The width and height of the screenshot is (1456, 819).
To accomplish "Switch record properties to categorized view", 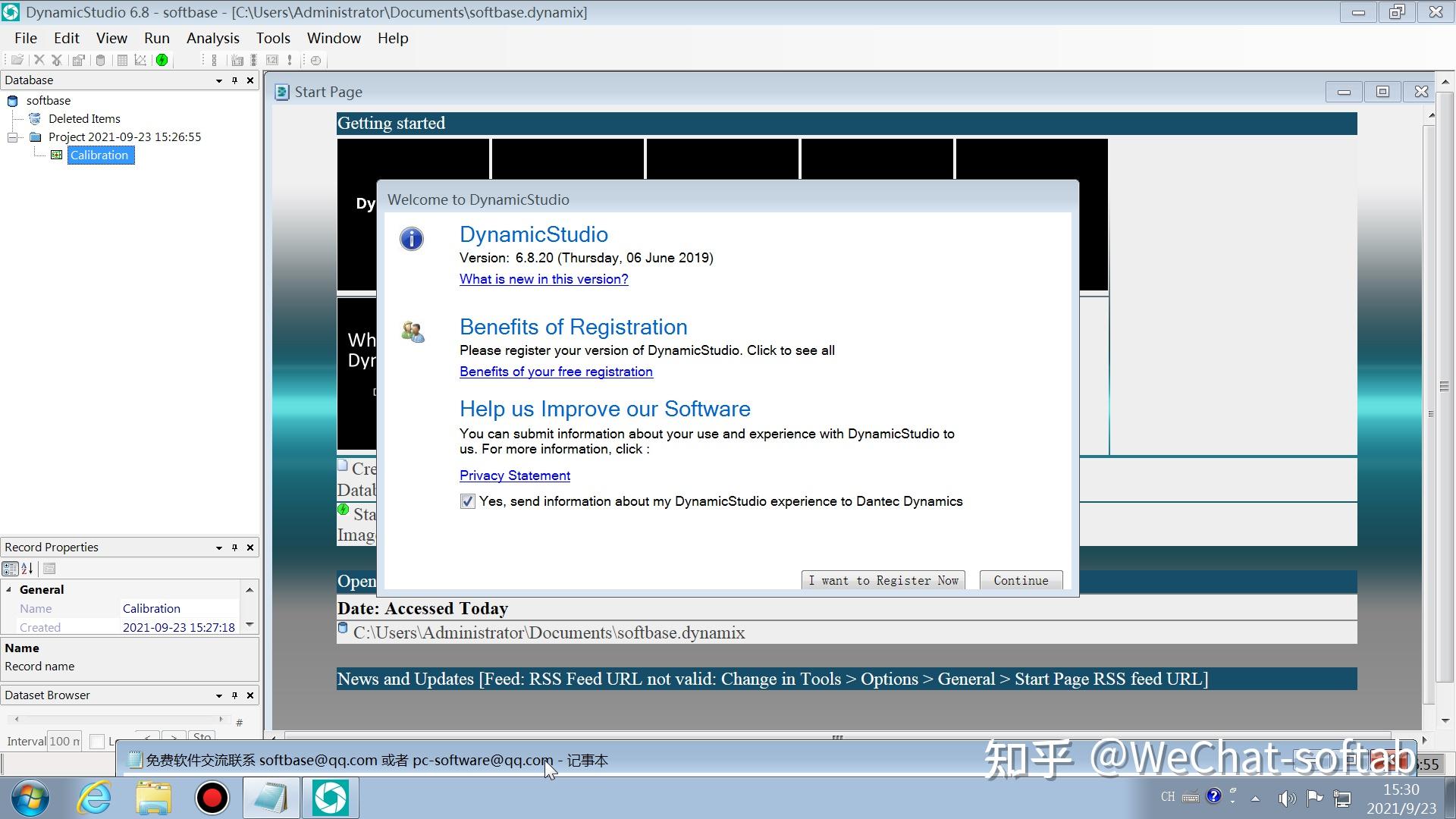I will click(10, 569).
